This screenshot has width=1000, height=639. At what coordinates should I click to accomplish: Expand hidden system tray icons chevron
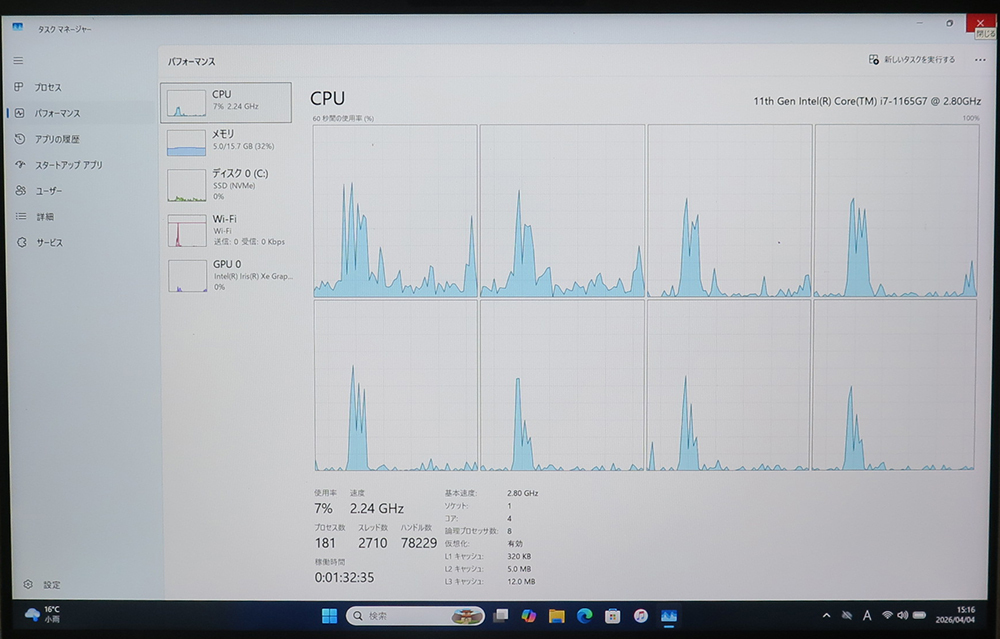[x=827, y=615]
